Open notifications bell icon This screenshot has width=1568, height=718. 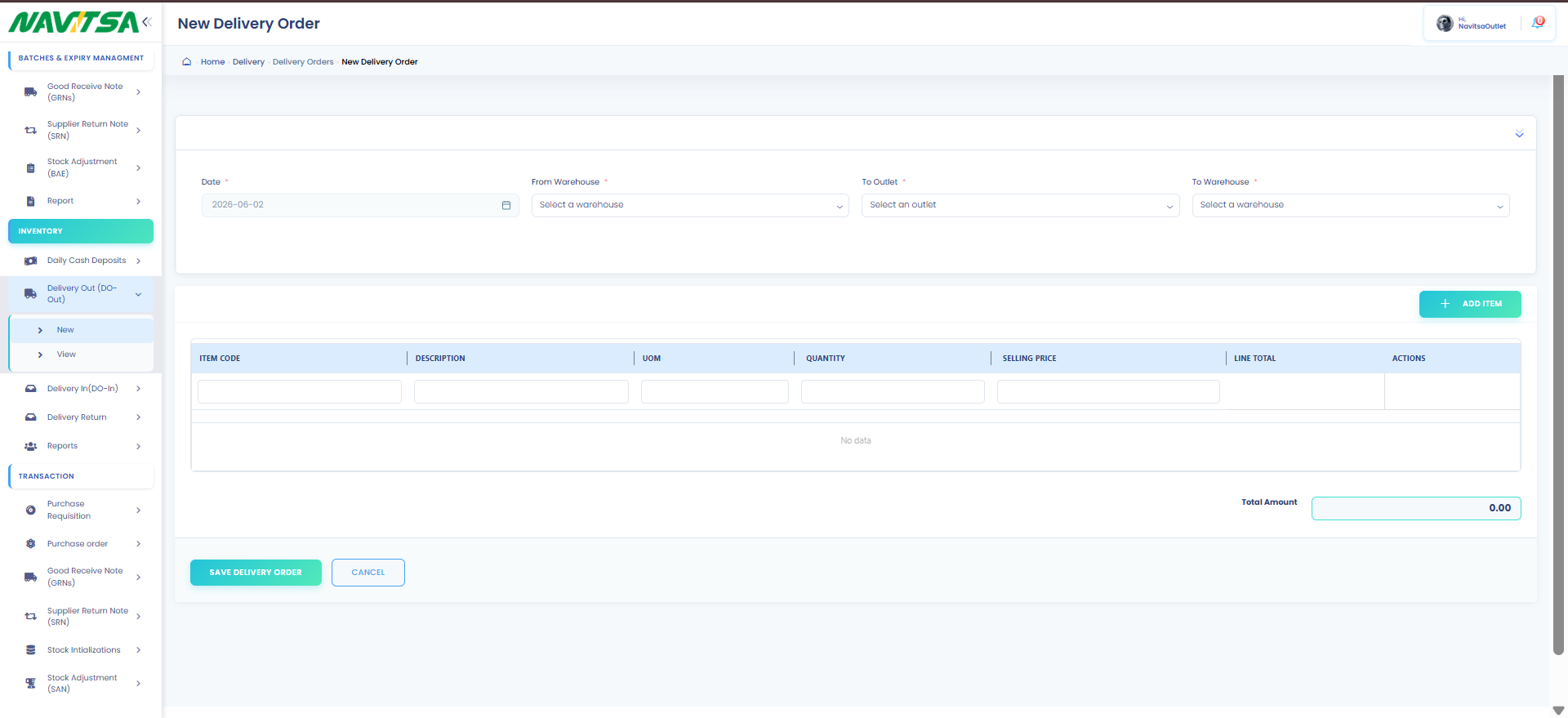1538,23
